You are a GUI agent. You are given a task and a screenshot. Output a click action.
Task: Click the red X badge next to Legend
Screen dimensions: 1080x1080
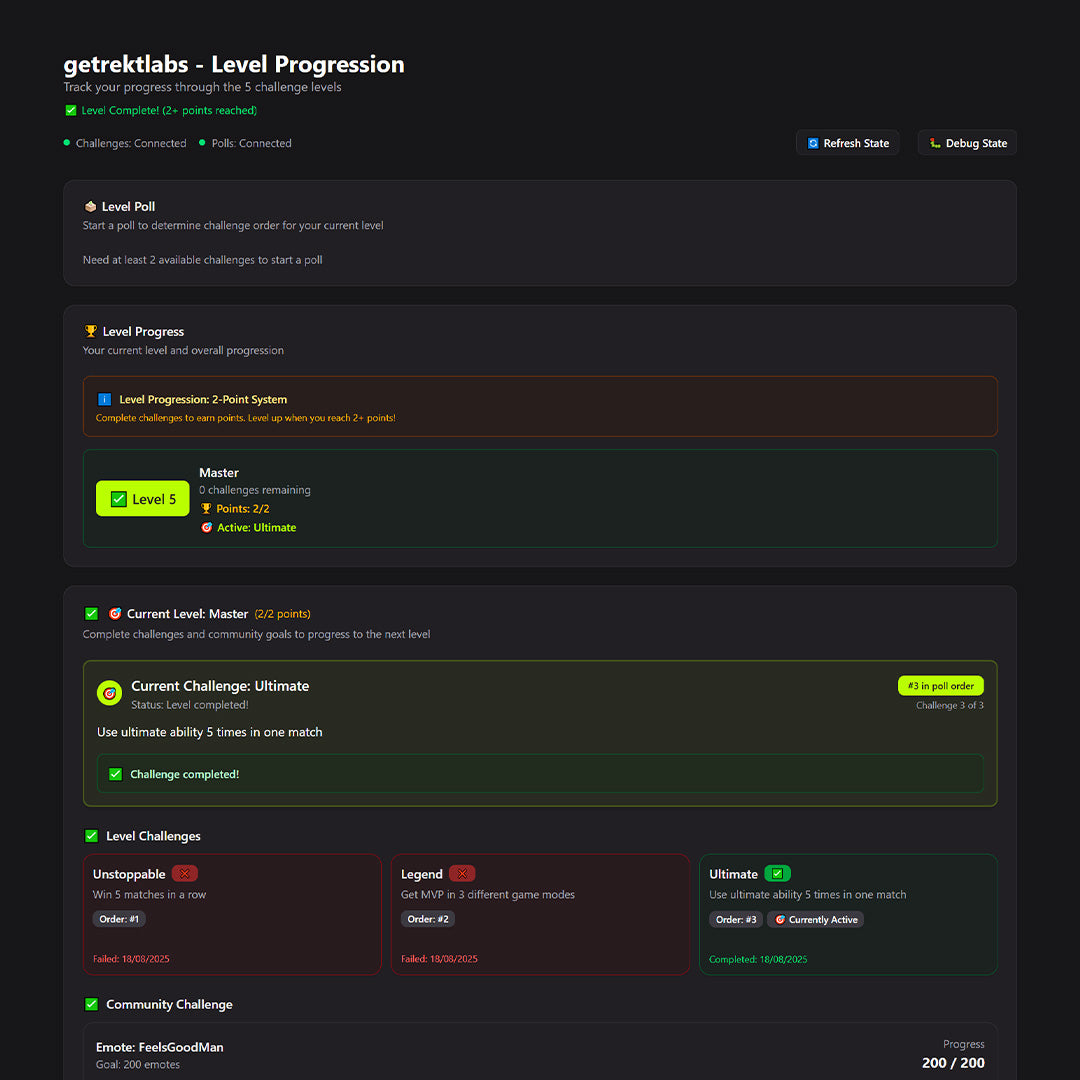pos(462,874)
